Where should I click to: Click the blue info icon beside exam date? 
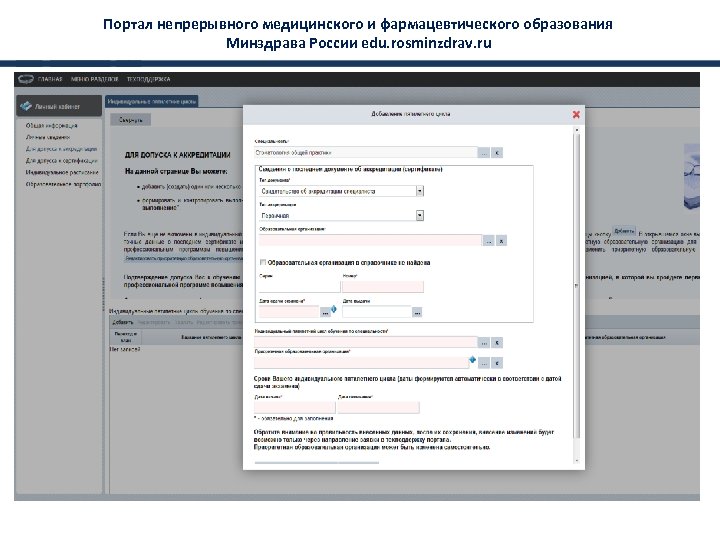(334, 309)
